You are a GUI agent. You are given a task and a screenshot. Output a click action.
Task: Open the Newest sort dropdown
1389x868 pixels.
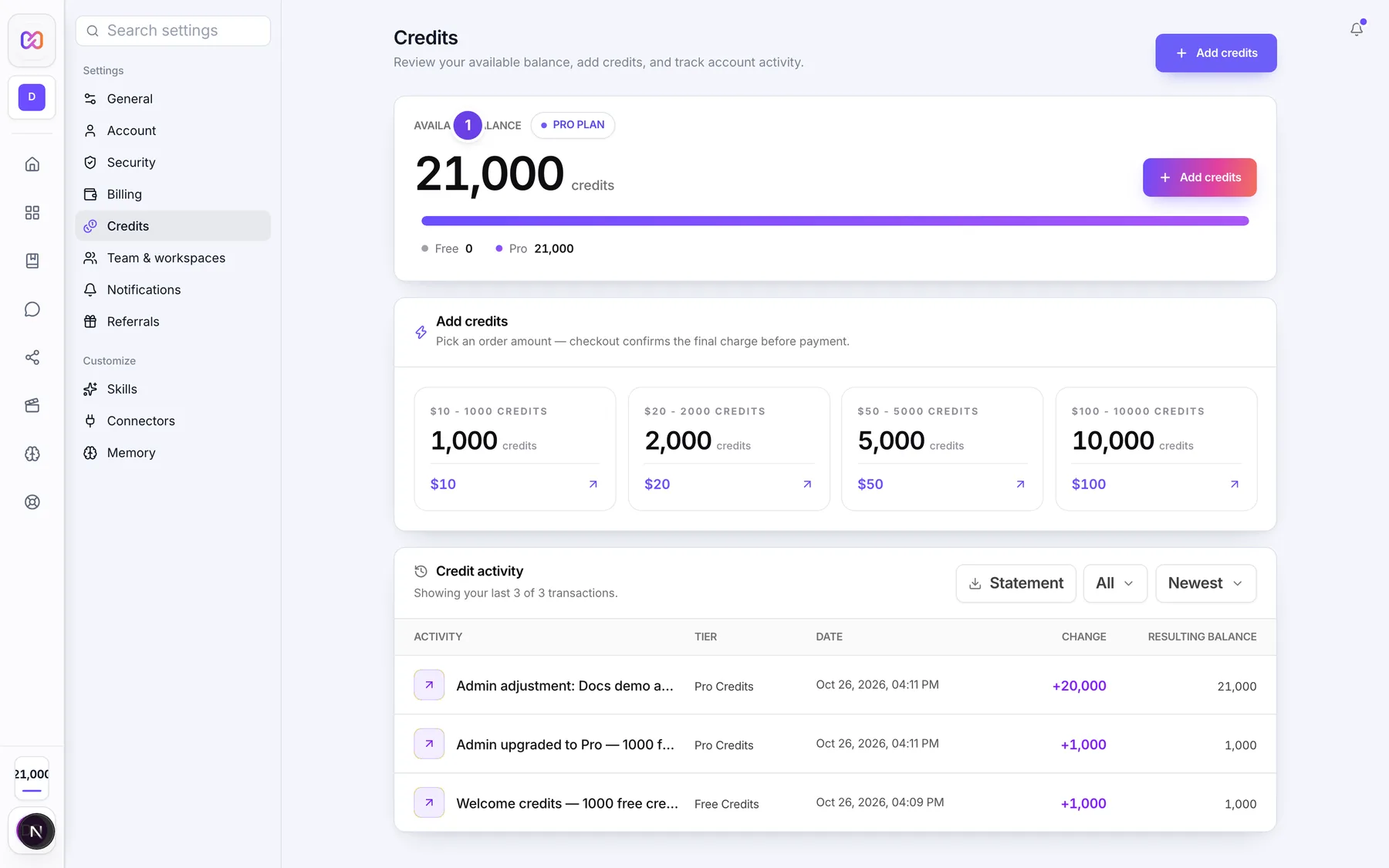click(x=1205, y=583)
